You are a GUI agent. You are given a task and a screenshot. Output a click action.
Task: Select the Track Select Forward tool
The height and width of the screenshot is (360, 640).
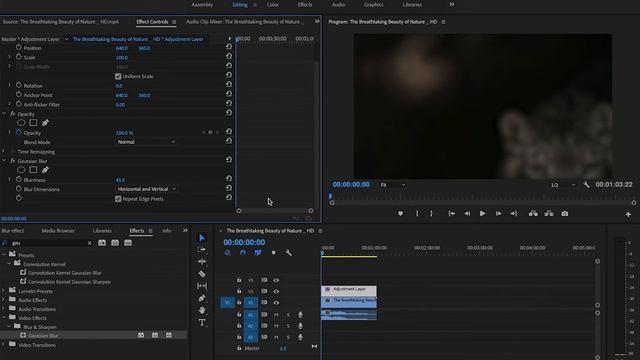click(202, 249)
